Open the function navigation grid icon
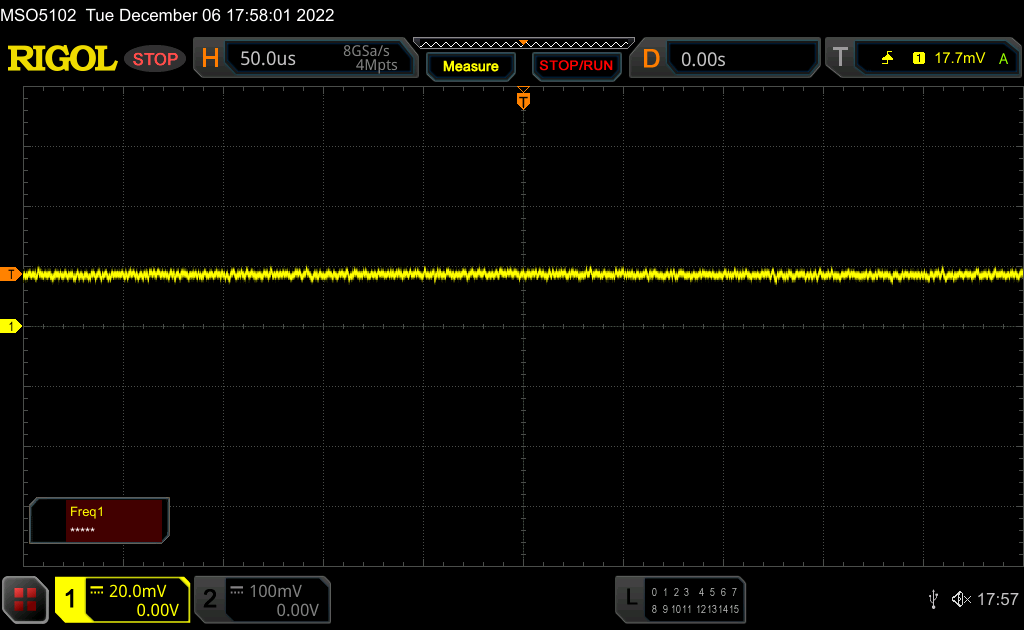 point(25,599)
